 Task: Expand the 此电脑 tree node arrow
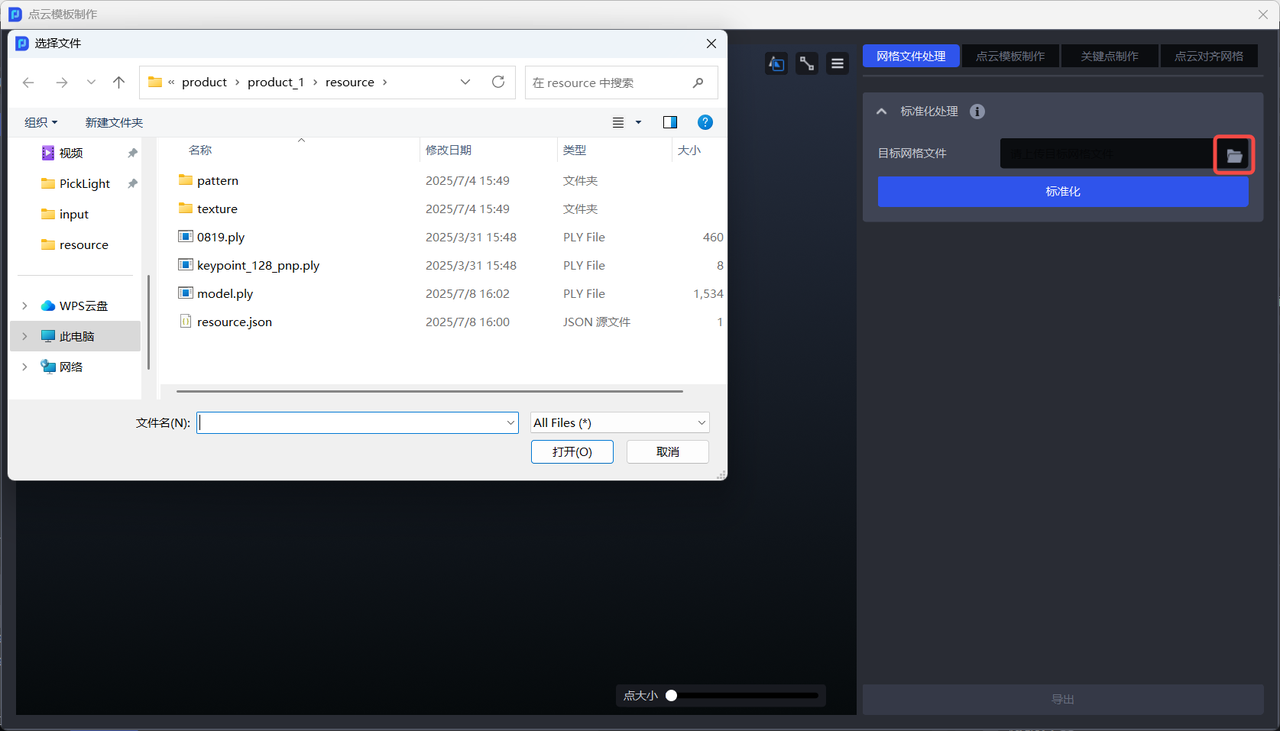[25, 337]
